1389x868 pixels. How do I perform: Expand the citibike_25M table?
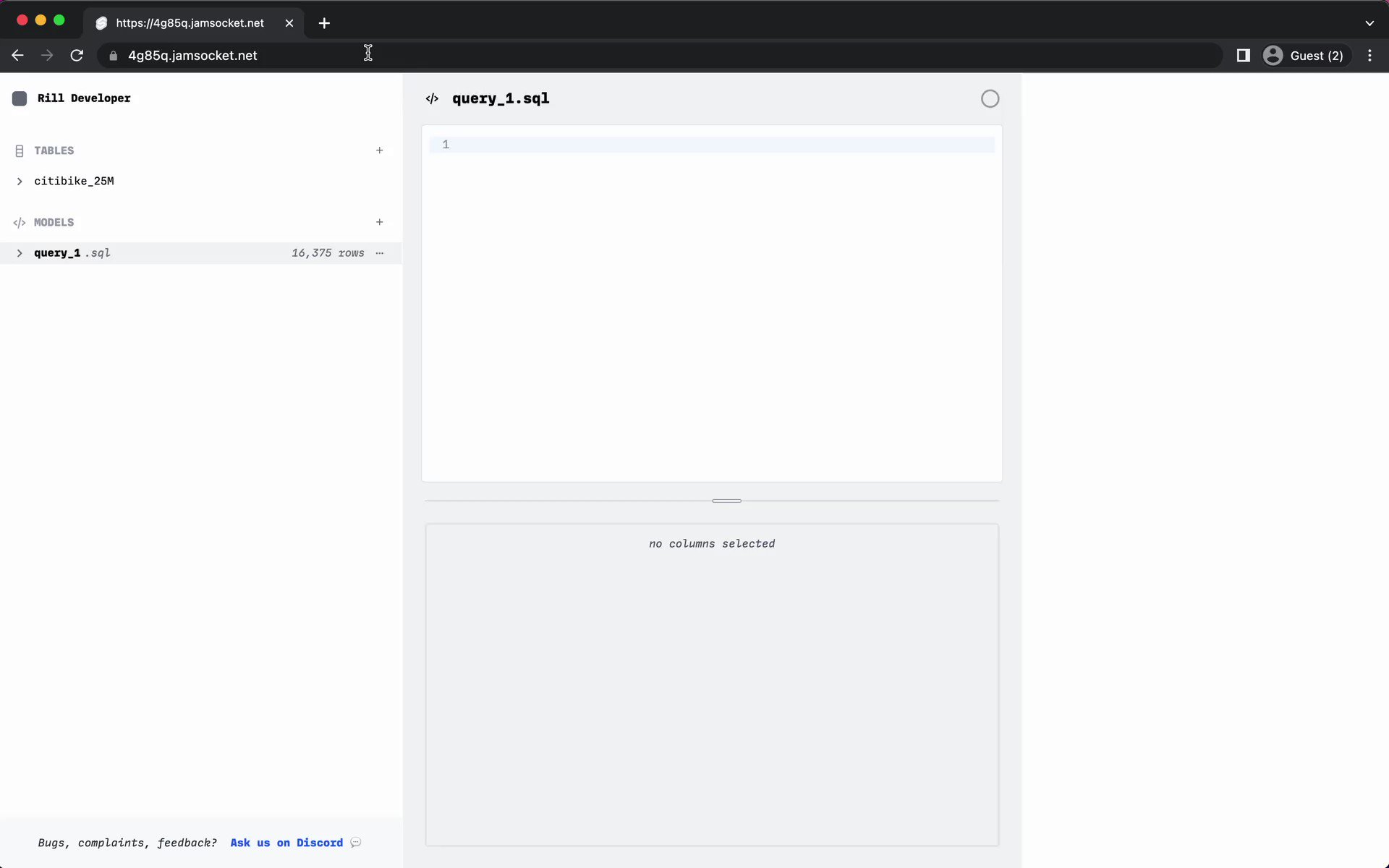(x=20, y=182)
